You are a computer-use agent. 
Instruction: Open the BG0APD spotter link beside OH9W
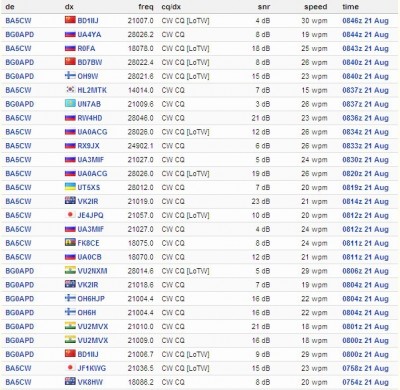[20, 76]
